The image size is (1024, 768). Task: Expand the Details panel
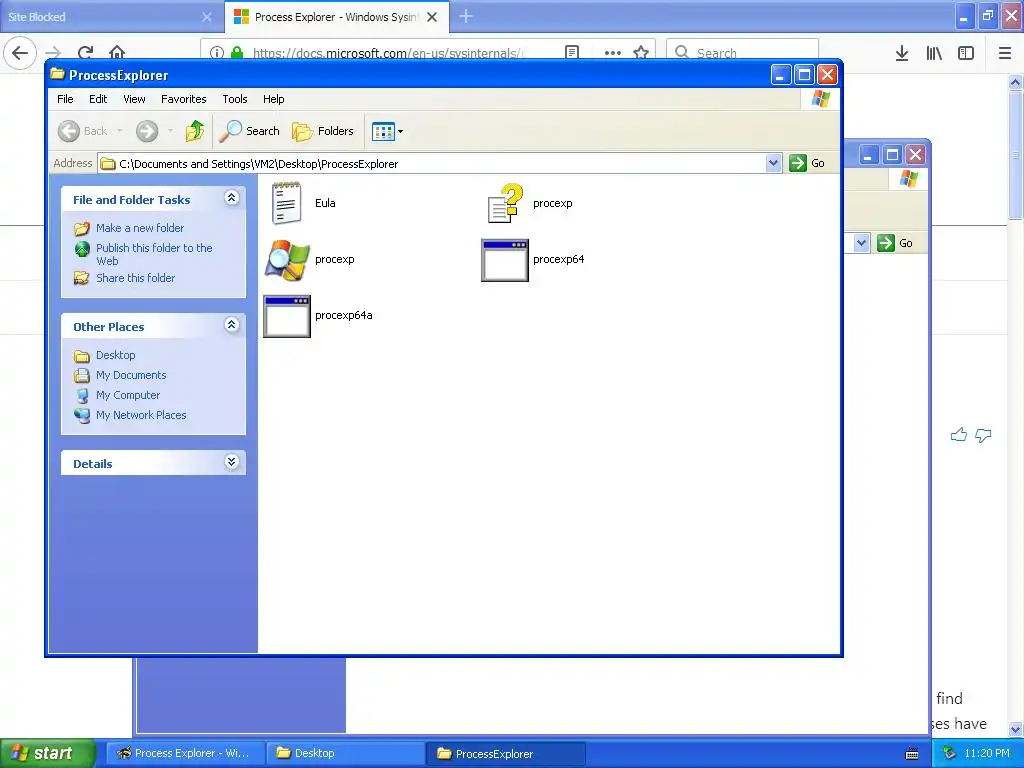(231, 462)
